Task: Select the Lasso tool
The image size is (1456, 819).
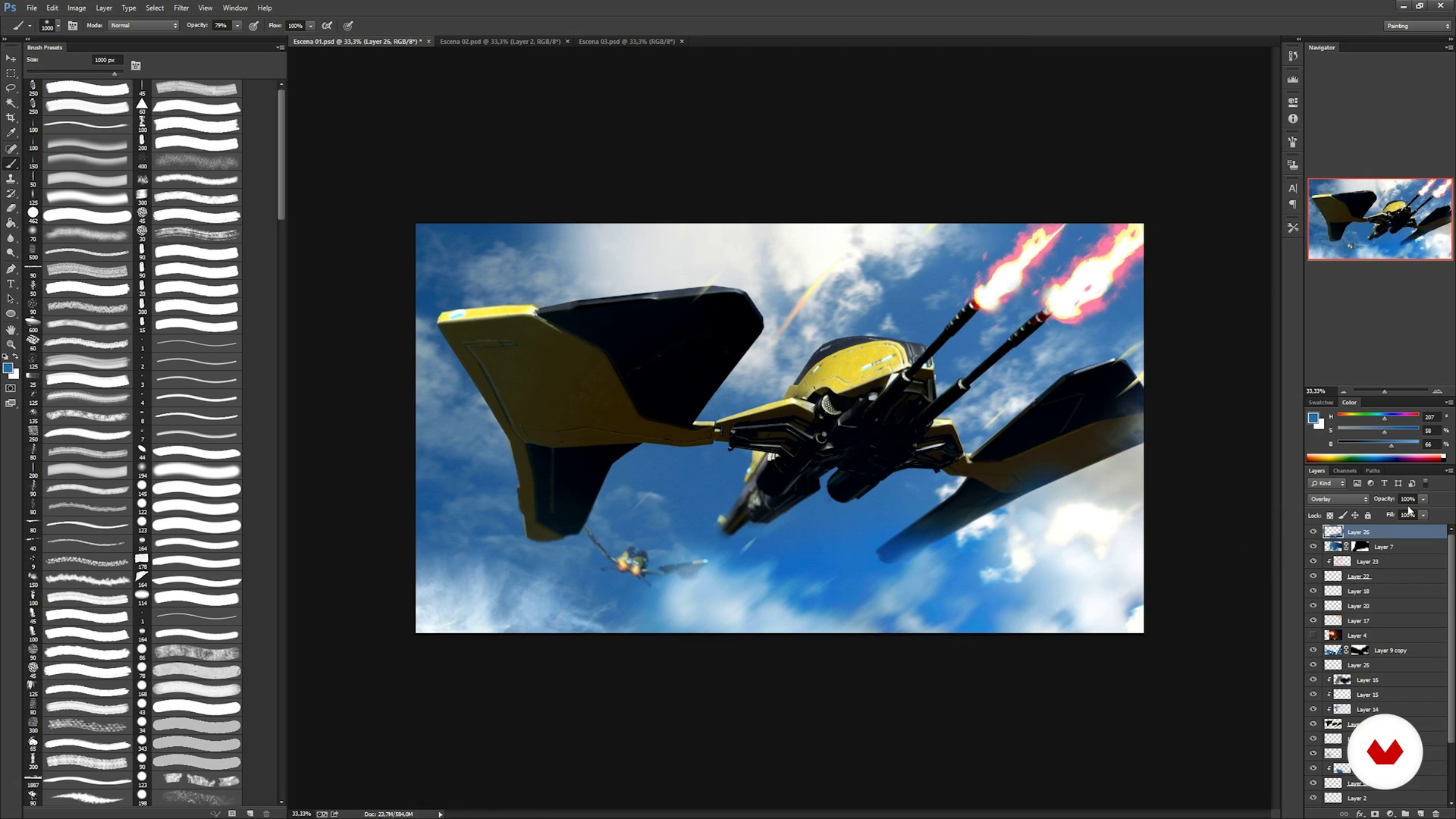Action: [x=11, y=88]
